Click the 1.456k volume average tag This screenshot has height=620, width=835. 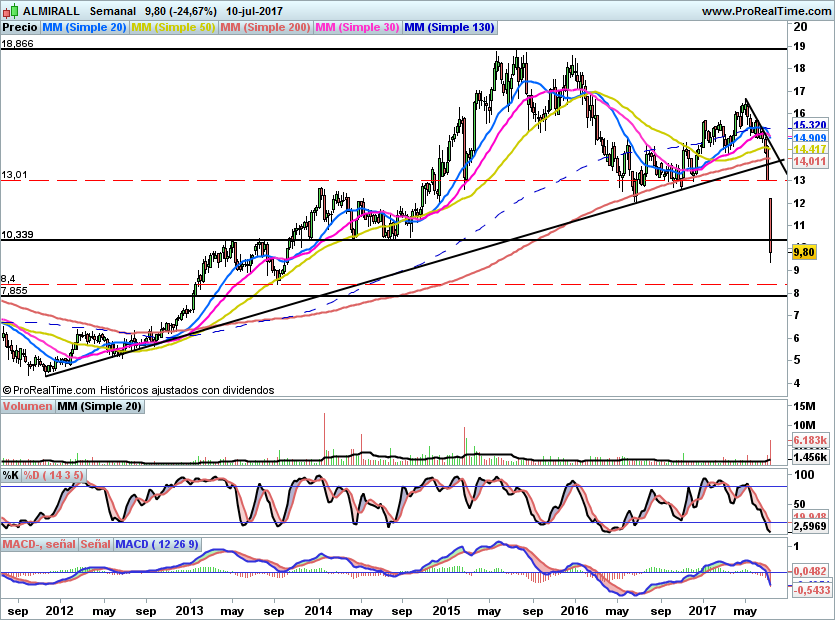tap(810, 457)
